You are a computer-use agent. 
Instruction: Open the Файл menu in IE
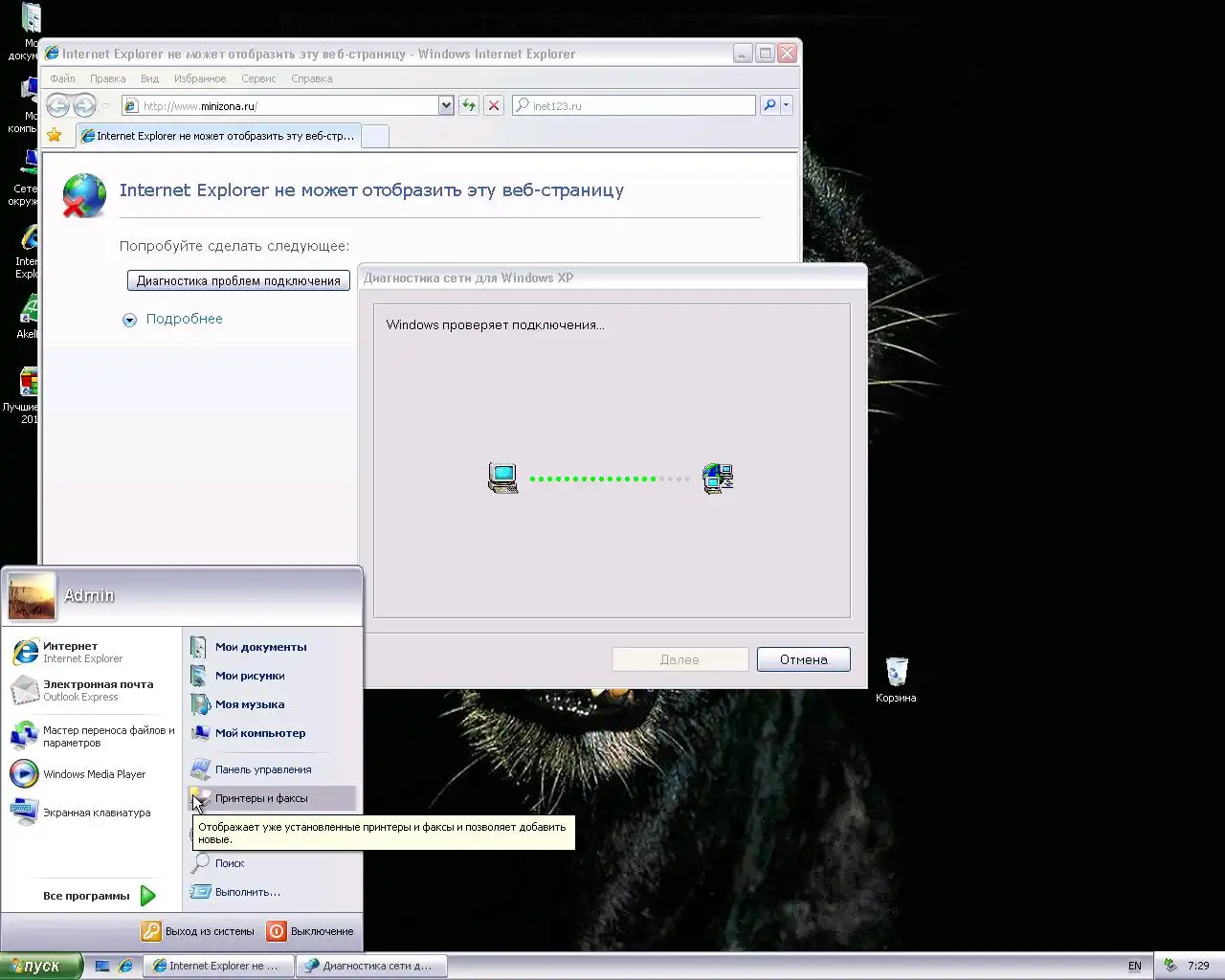pyautogui.click(x=62, y=78)
